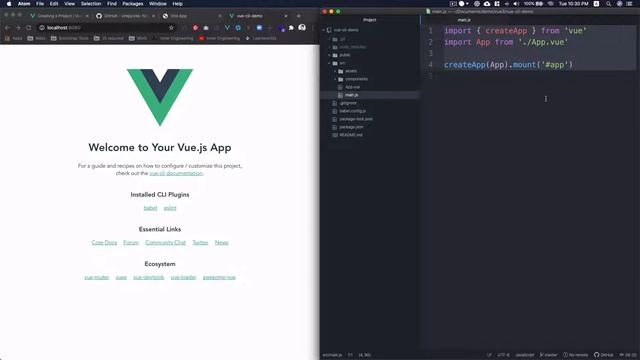Click the browser forward arrow

(x=18, y=28)
